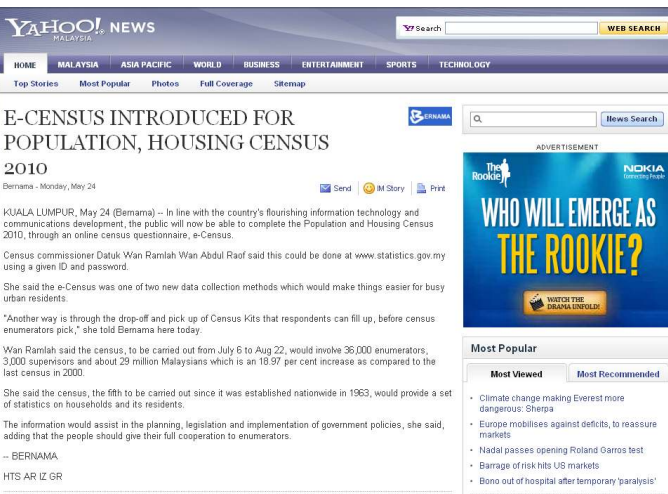
Task: Click the Nokia logo in advertisement
Action: pyautogui.click(x=642, y=170)
